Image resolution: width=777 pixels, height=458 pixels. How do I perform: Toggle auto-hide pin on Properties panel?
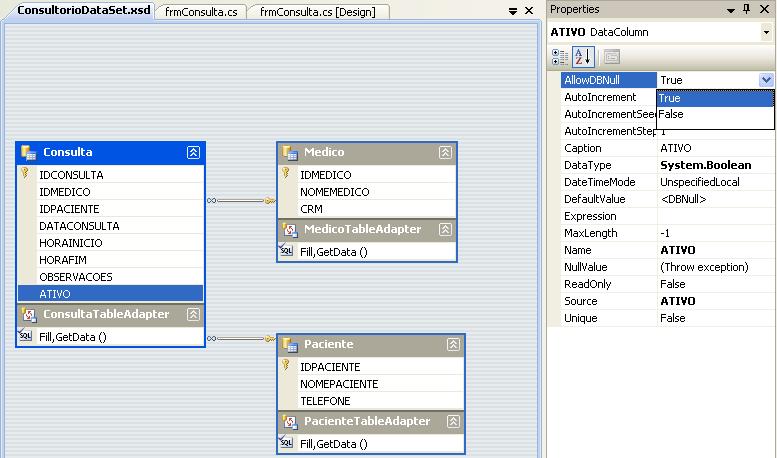[x=746, y=9]
